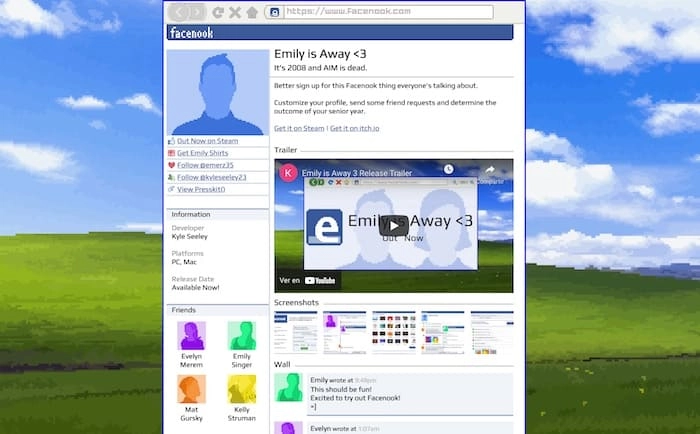
Task: Click the Emily is Away <3 page title
Action: coord(320,54)
